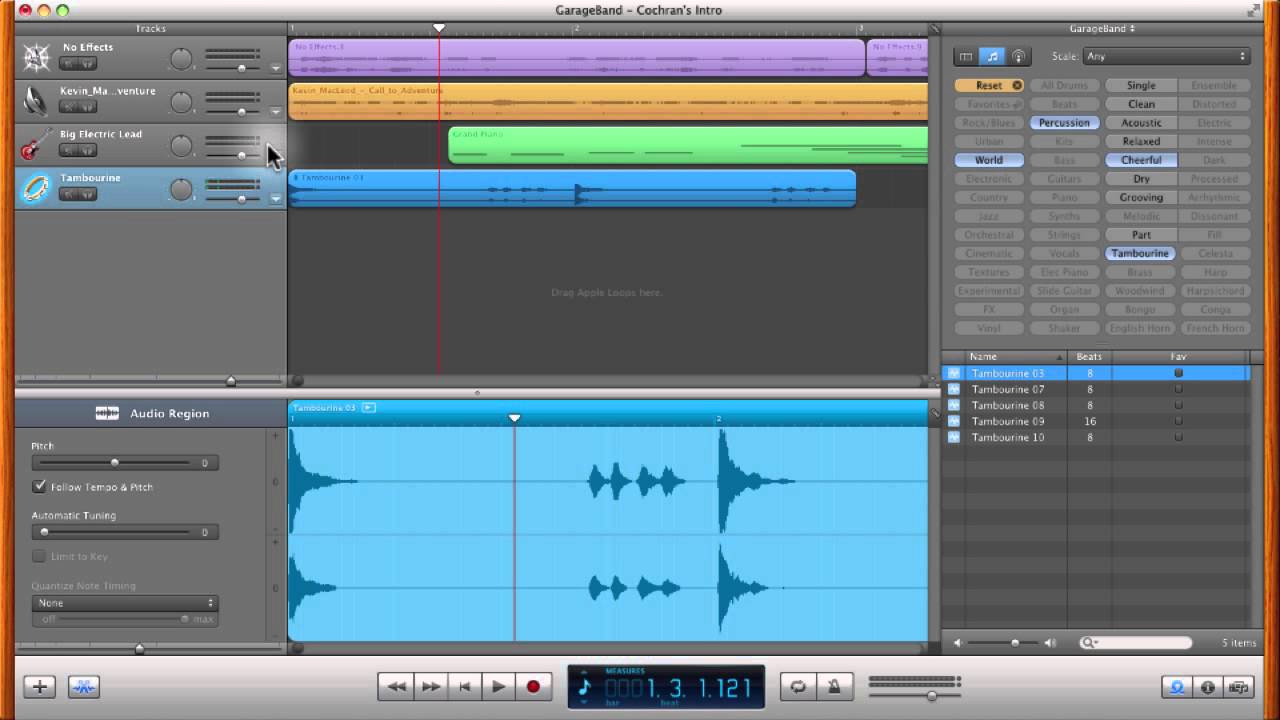Show the loop browser via eye-loop button
The width and height of the screenshot is (1280, 720).
click(1177, 687)
